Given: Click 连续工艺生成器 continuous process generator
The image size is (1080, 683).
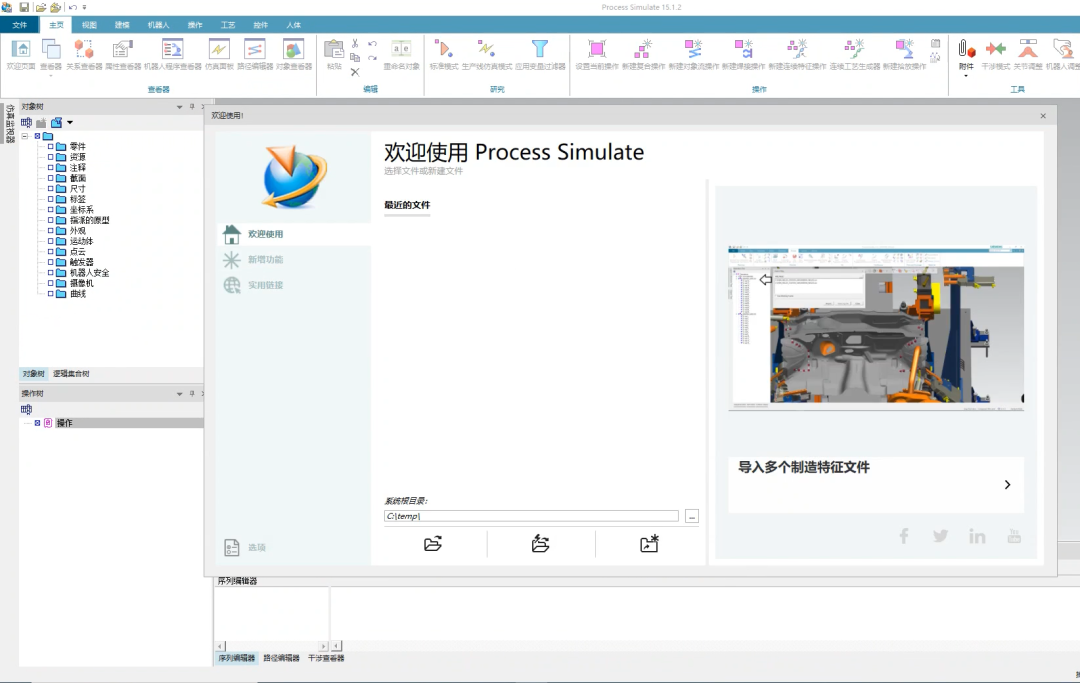Looking at the screenshot, I should (854, 54).
